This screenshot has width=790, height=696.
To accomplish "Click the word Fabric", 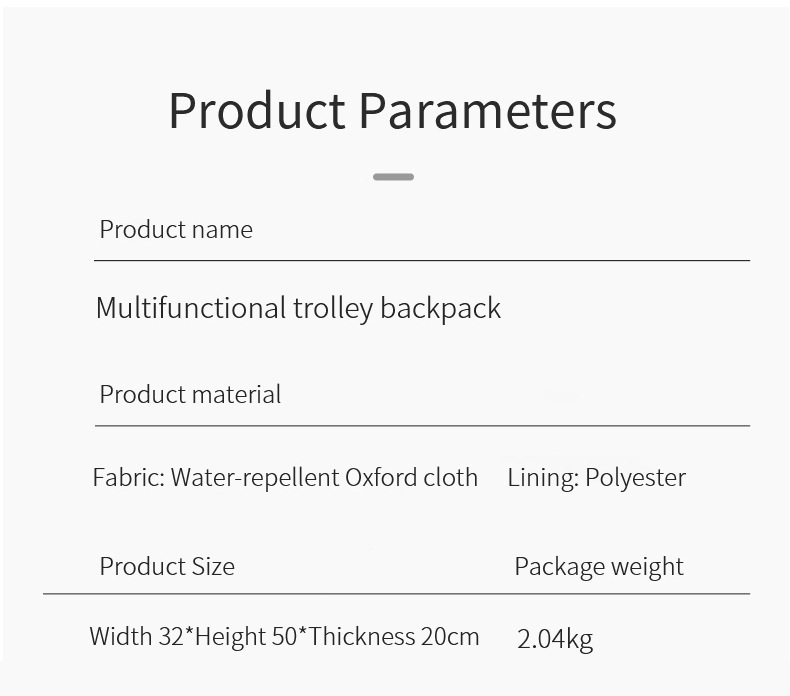I will [127, 477].
